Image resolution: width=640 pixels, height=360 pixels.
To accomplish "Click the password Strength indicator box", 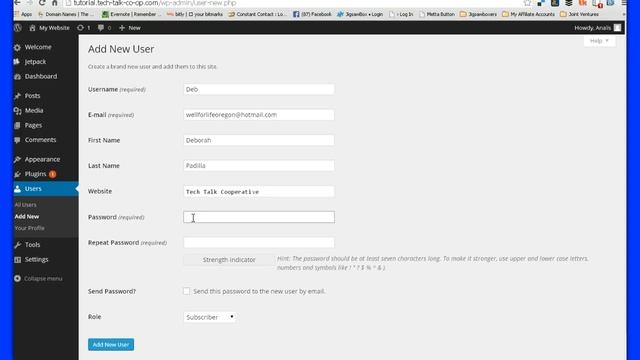I will click(229, 260).
